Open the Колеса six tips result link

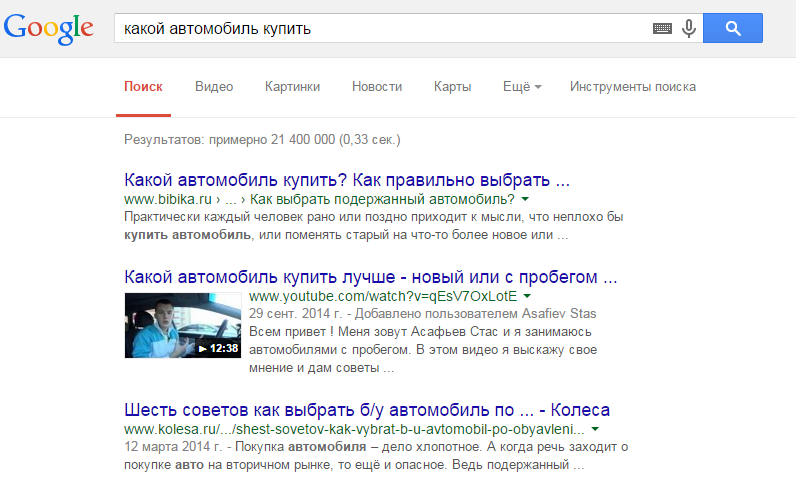coord(367,410)
